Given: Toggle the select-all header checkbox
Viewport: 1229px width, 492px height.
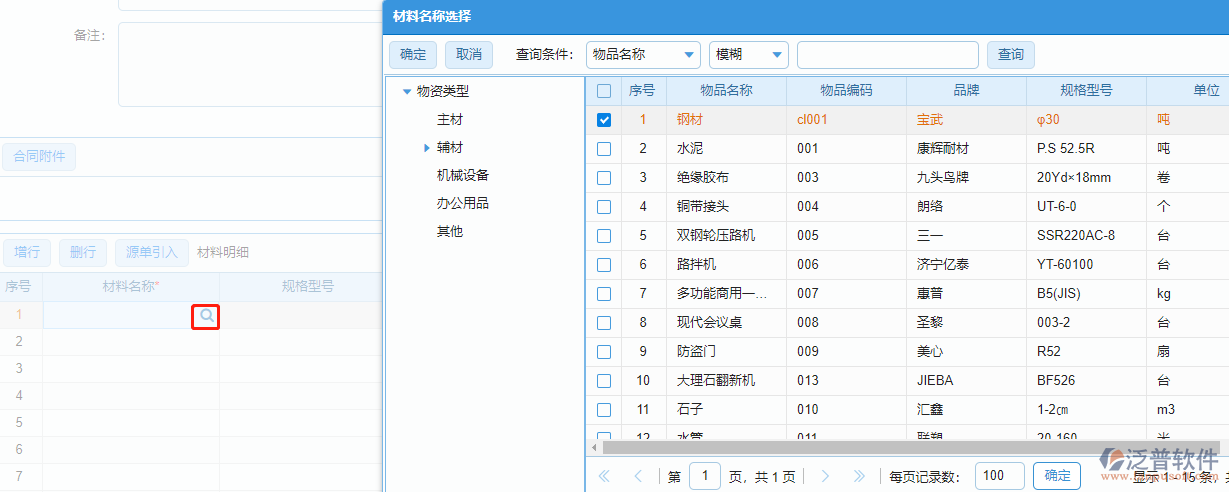Looking at the screenshot, I should tap(604, 91).
